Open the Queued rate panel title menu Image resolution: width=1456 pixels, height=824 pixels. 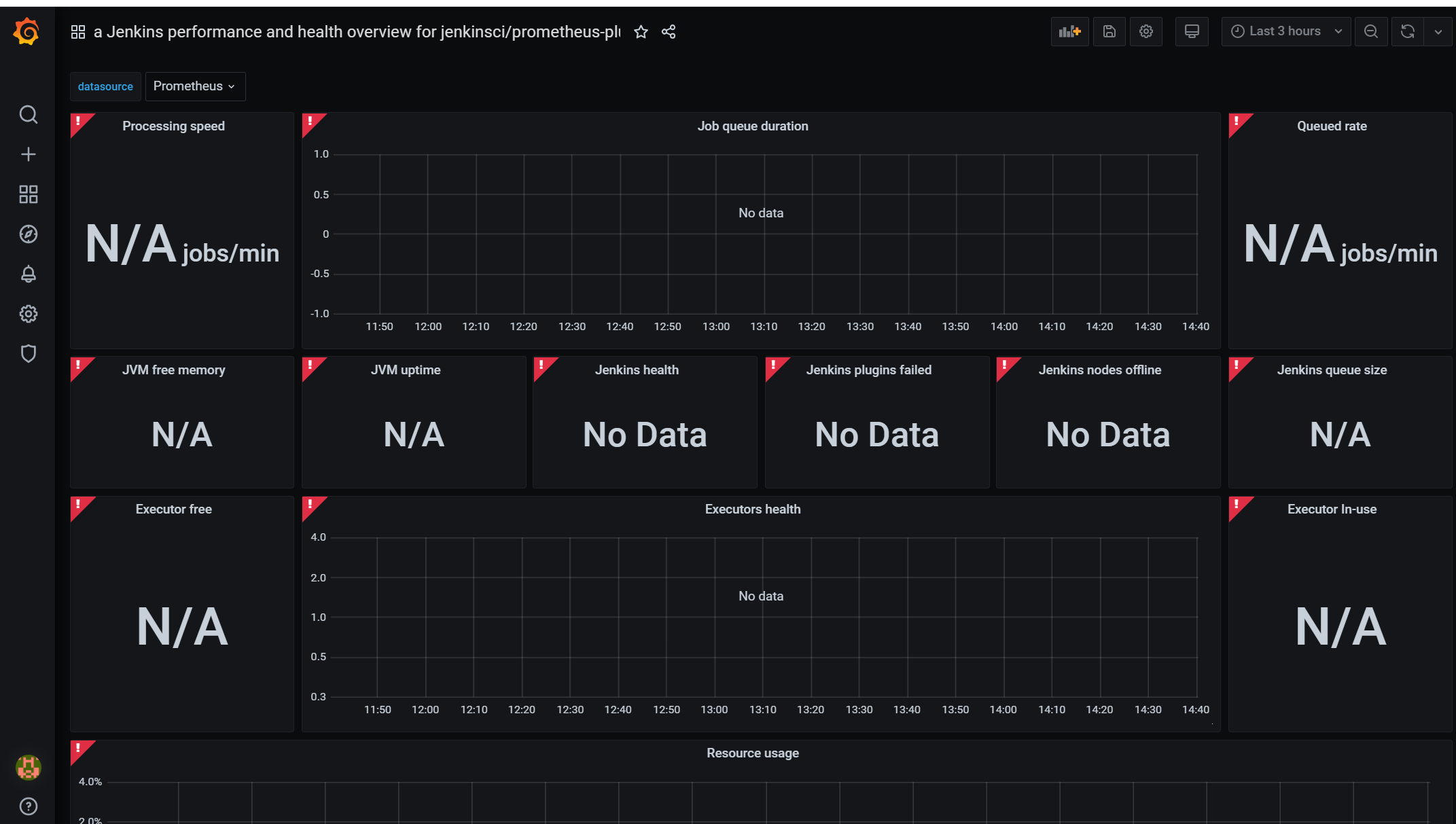pyautogui.click(x=1332, y=126)
